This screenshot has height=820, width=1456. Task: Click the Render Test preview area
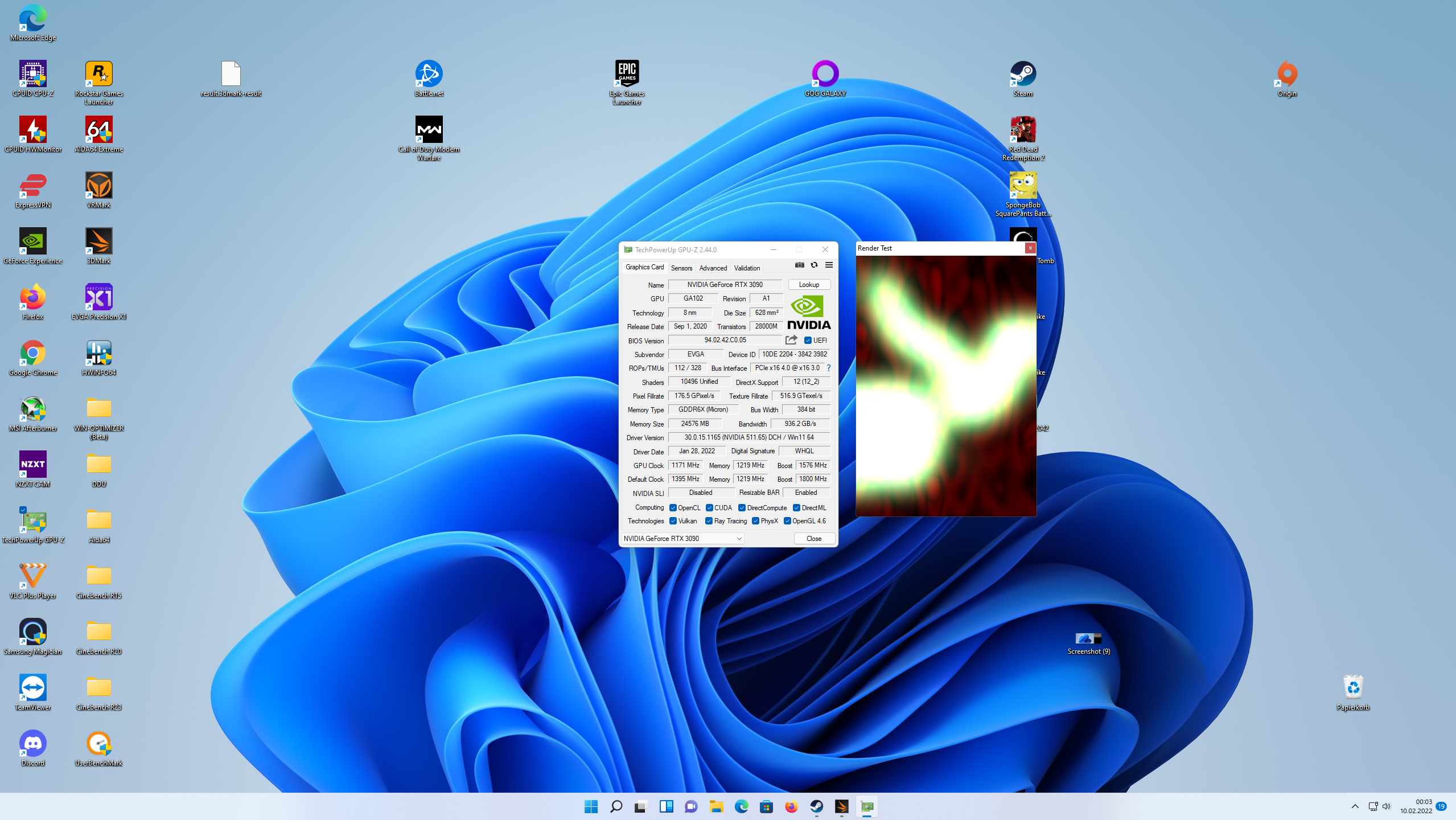click(945, 386)
